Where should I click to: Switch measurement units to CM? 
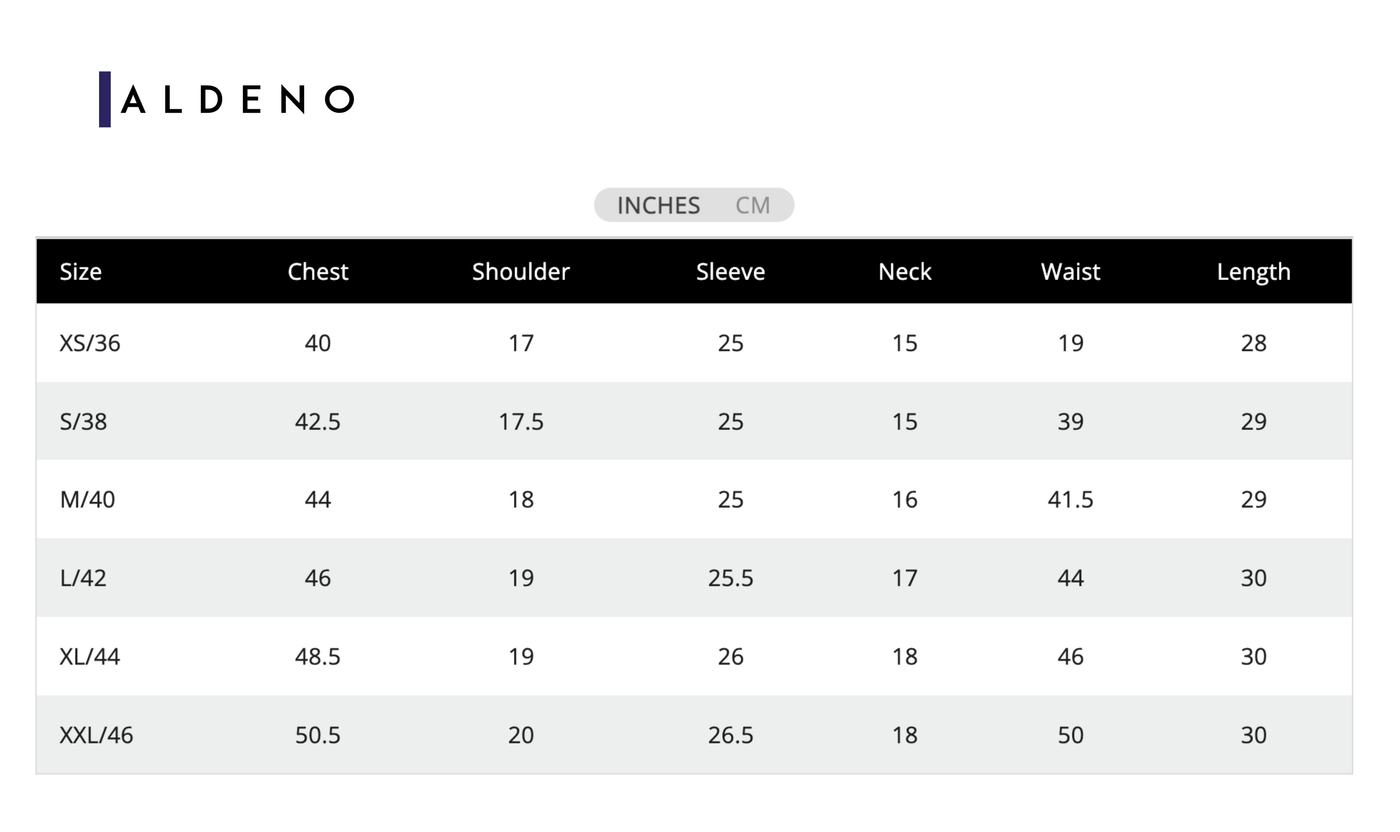[x=752, y=205]
